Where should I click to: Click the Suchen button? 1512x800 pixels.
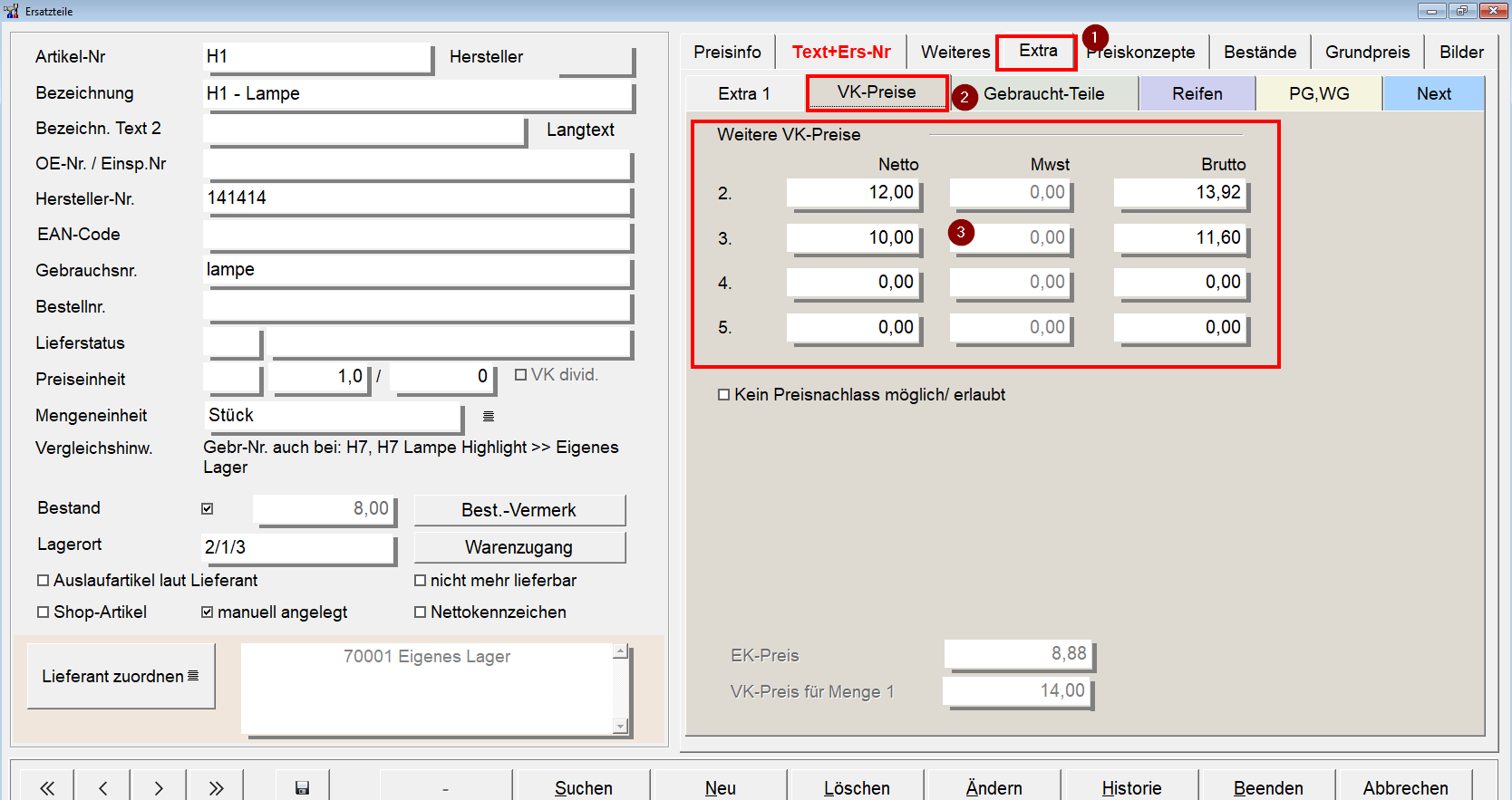click(x=583, y=787)
